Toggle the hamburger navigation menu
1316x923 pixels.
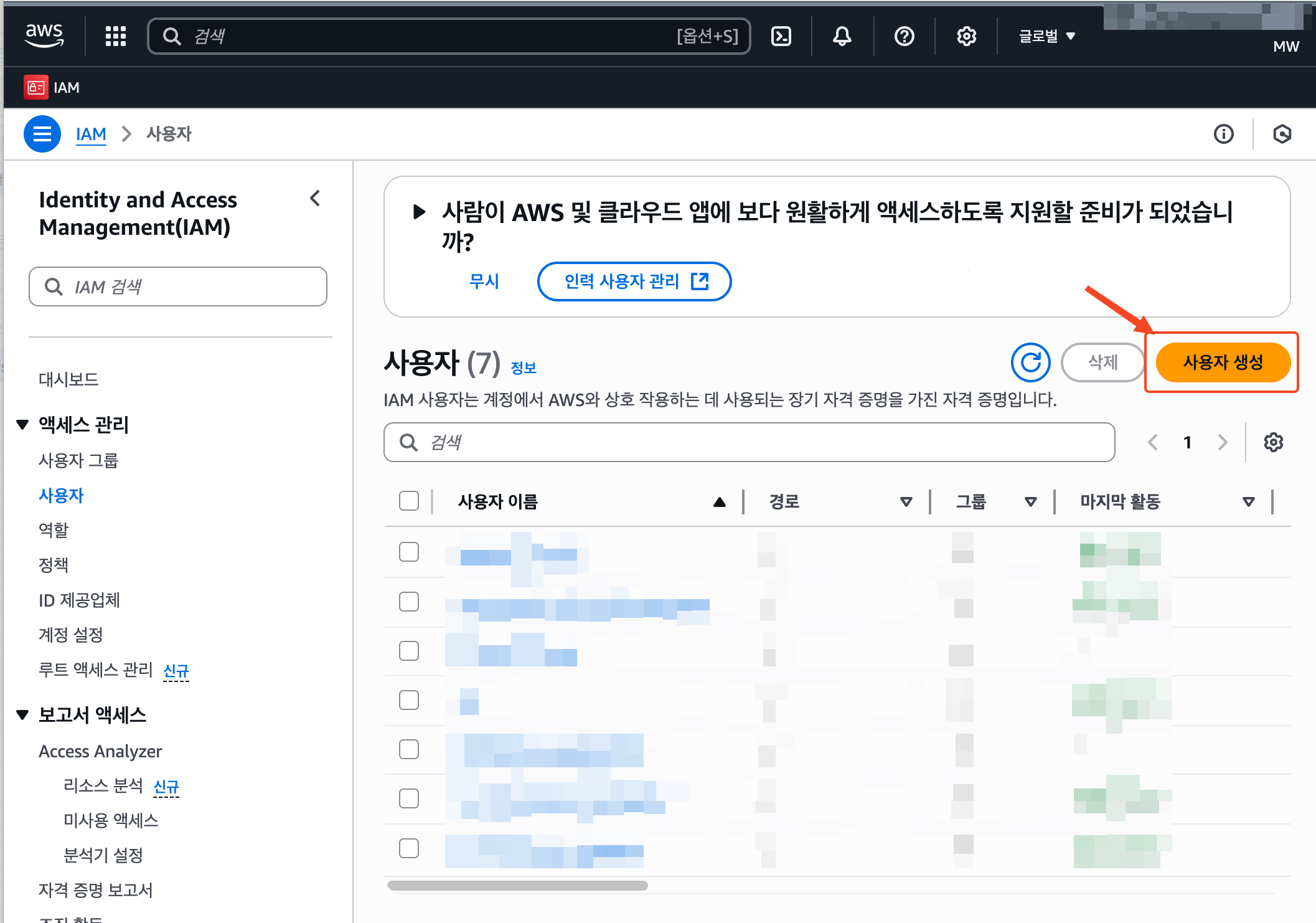42,134
